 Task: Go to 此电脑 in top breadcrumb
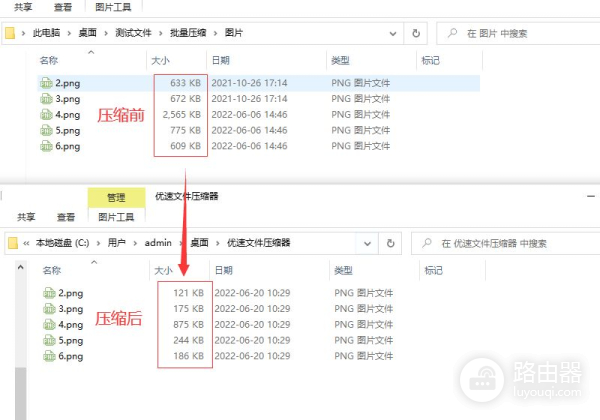(x=47, y=33)
